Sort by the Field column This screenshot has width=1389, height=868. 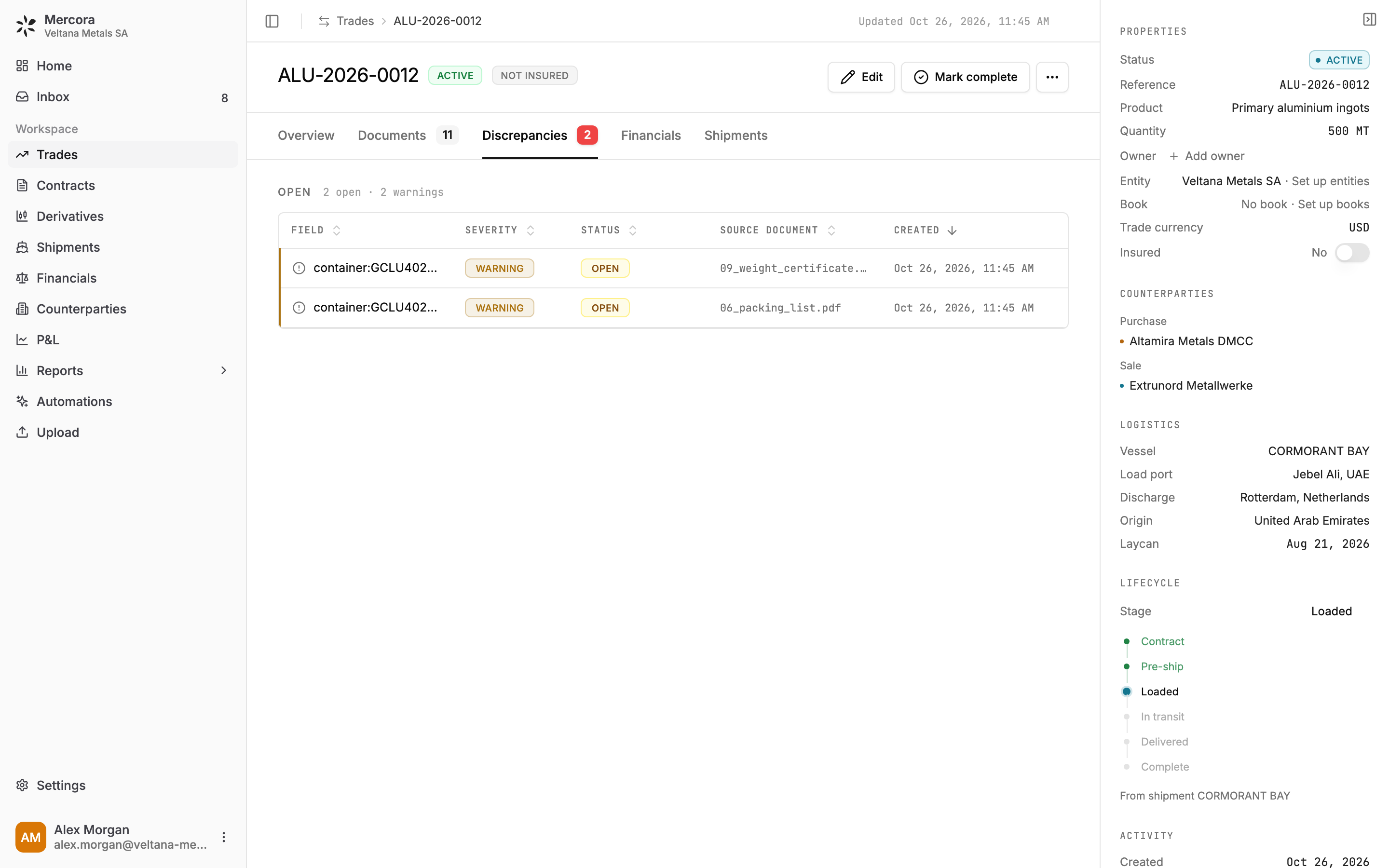[x=316, y=230]
